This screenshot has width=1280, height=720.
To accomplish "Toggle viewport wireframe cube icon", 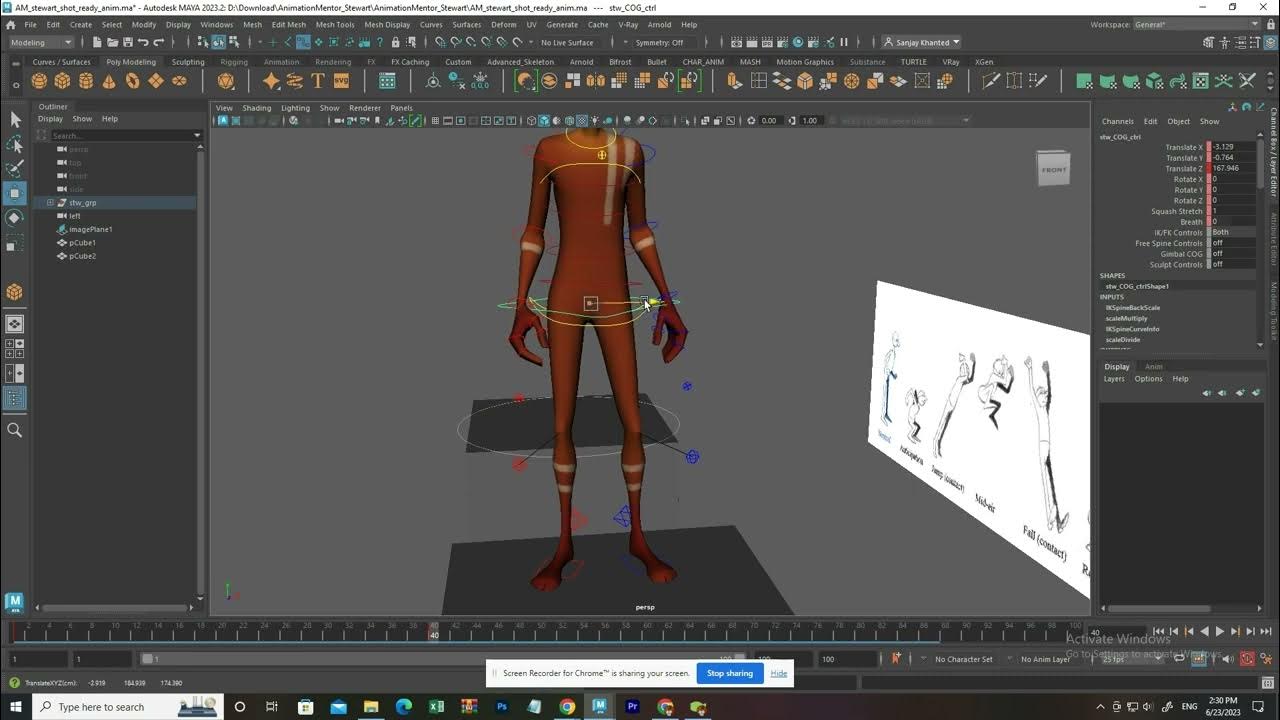I will point(532,121).
